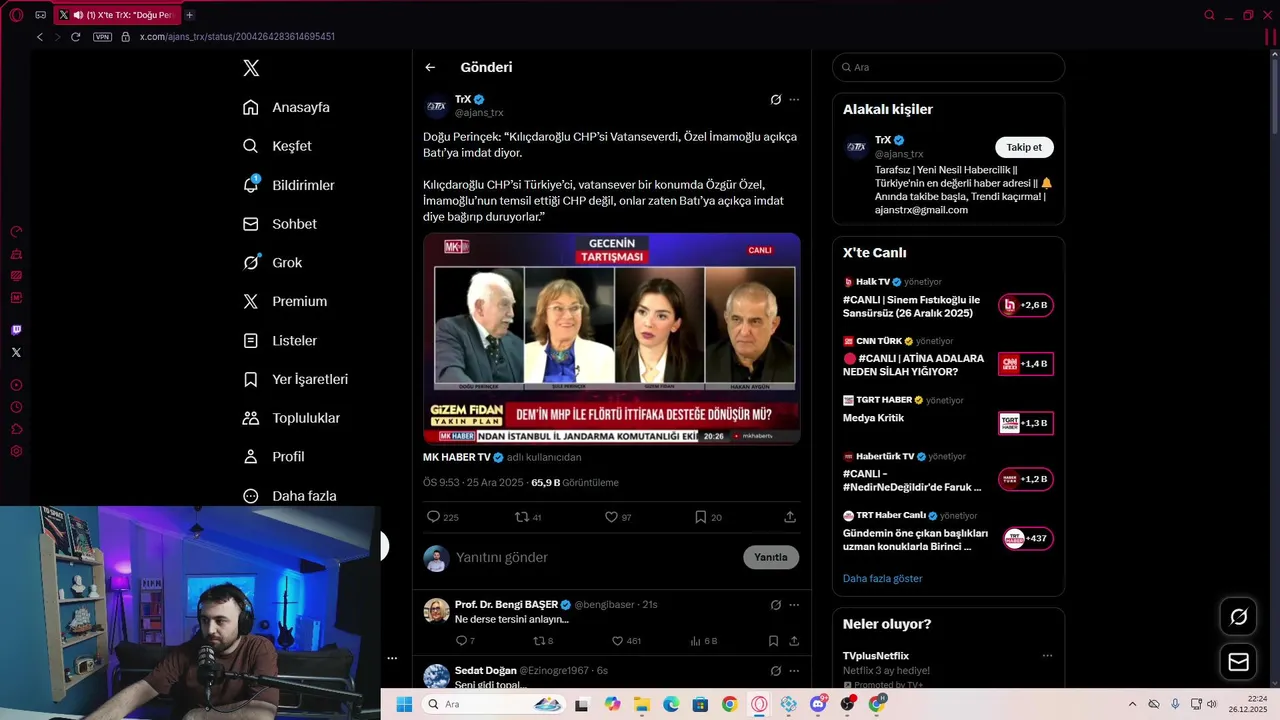Image resolution: width=1280 pixels, height=720 pixels.
Task: View site info via the padlock icon
Action: (x=125, y=37)
